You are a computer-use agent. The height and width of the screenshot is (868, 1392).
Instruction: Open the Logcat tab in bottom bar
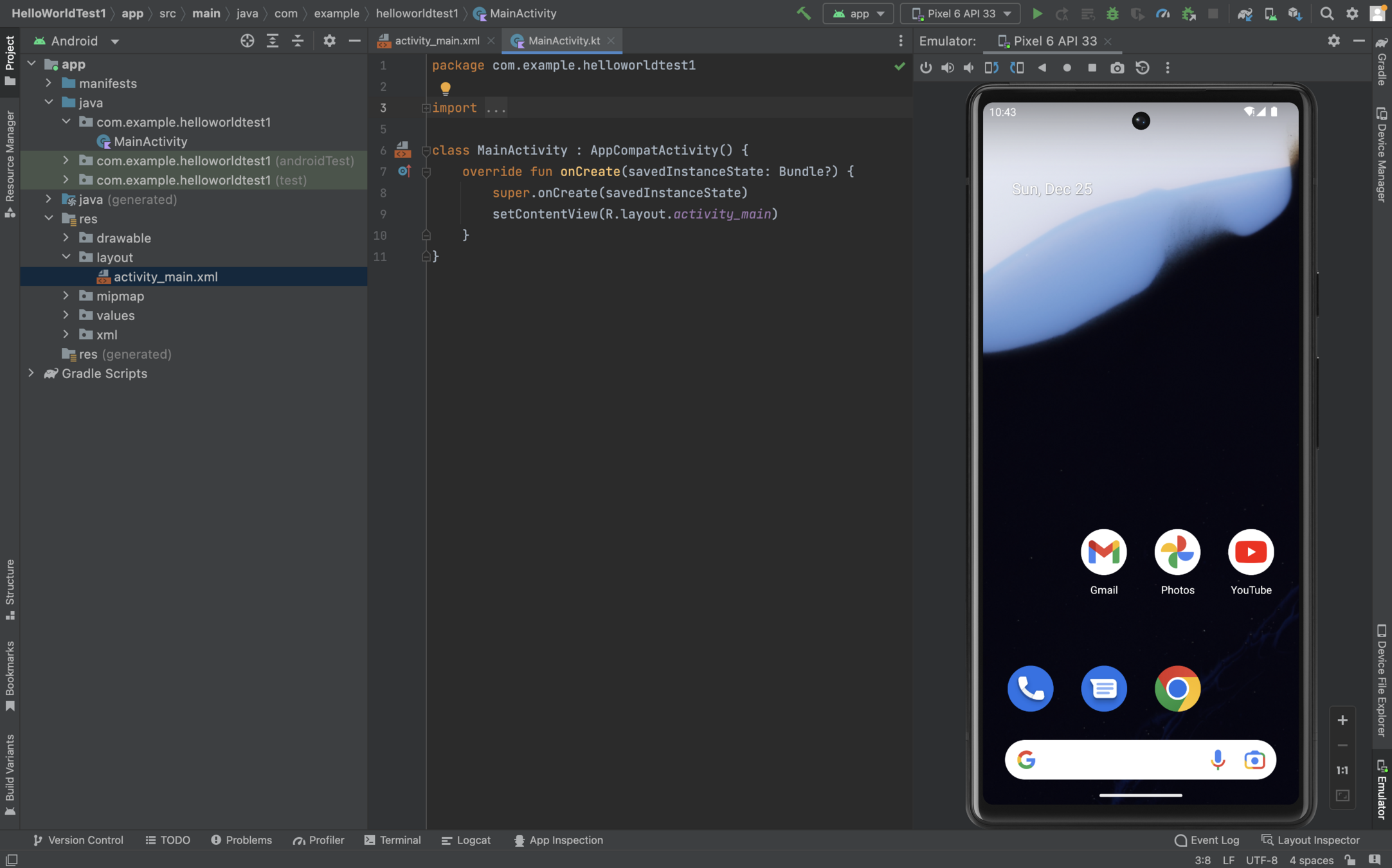466,840
